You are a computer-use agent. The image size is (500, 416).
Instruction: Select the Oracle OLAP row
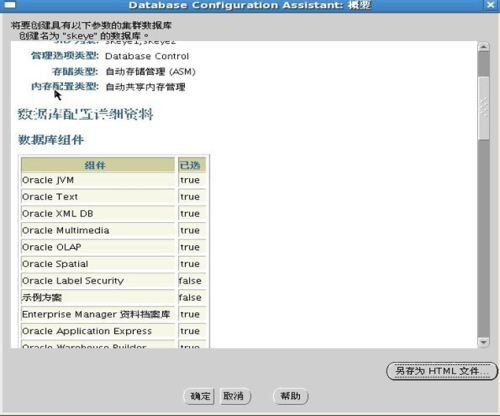113,247
